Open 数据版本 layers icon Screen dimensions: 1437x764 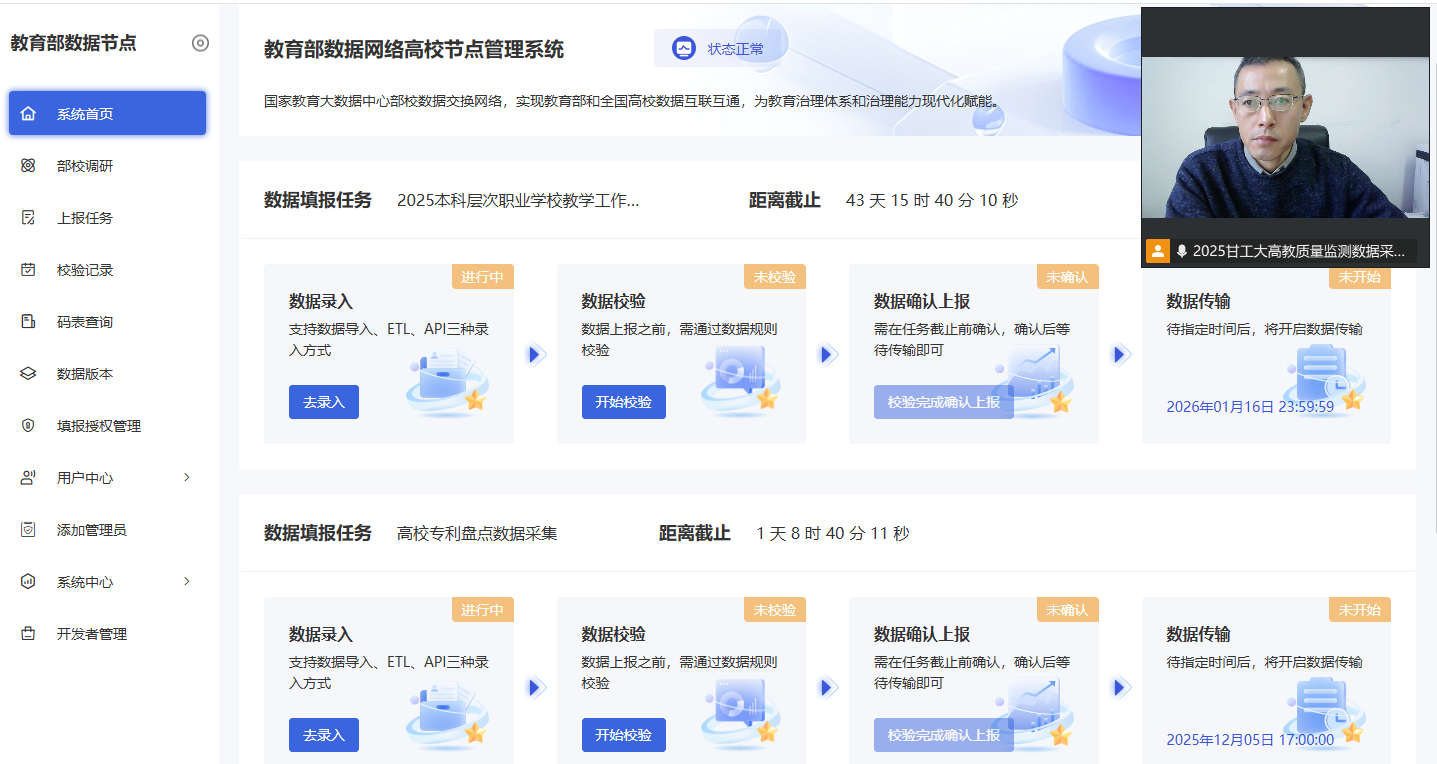pos(28,374)
